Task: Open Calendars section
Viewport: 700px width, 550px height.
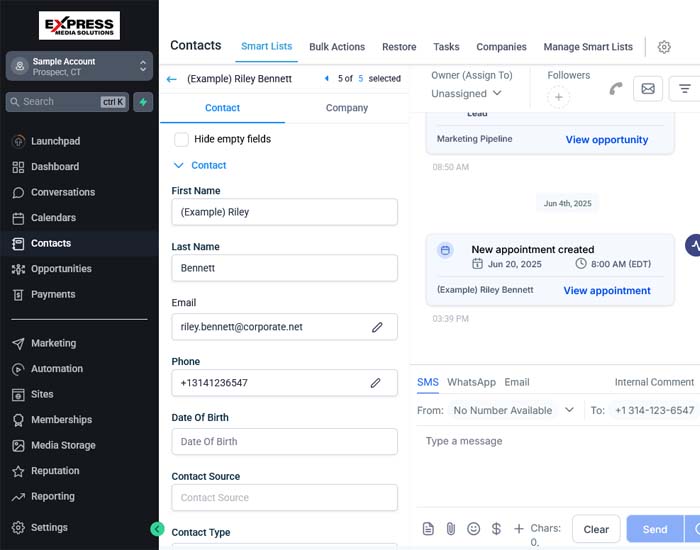Action: point(44,217)
